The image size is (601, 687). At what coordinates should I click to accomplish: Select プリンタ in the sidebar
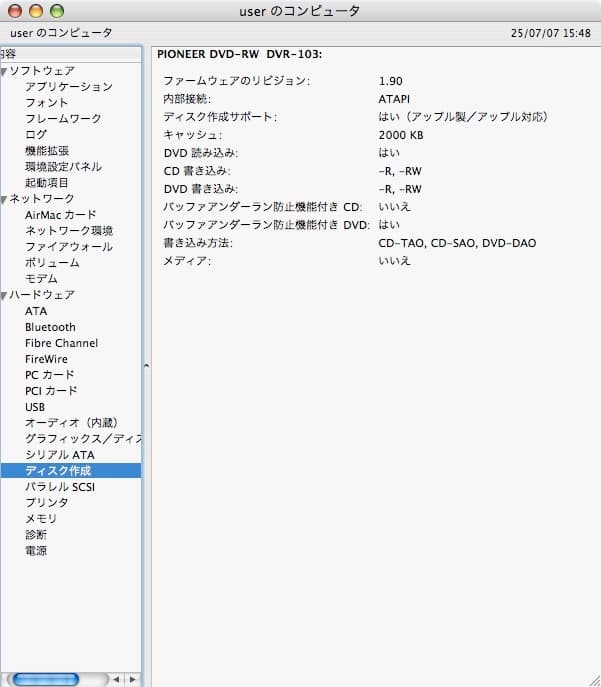pyautogui.click(x=47, y=503)
